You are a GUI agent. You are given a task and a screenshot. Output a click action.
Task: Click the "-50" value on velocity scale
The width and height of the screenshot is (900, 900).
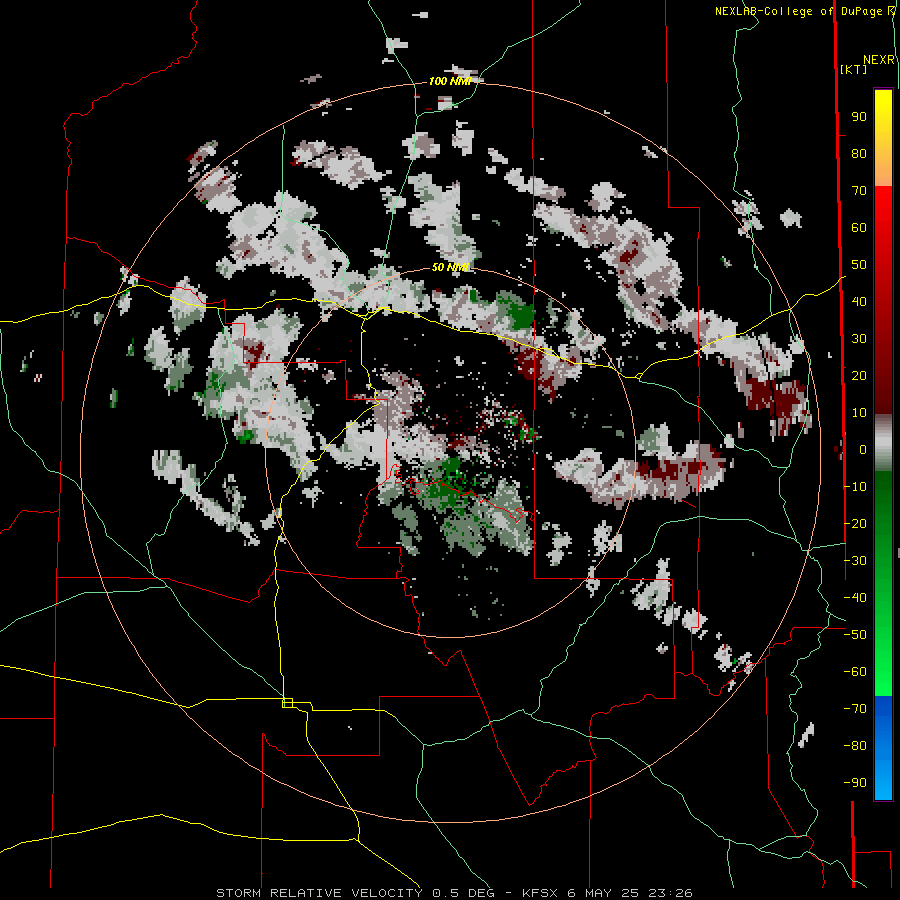click(x=855, y=635)
